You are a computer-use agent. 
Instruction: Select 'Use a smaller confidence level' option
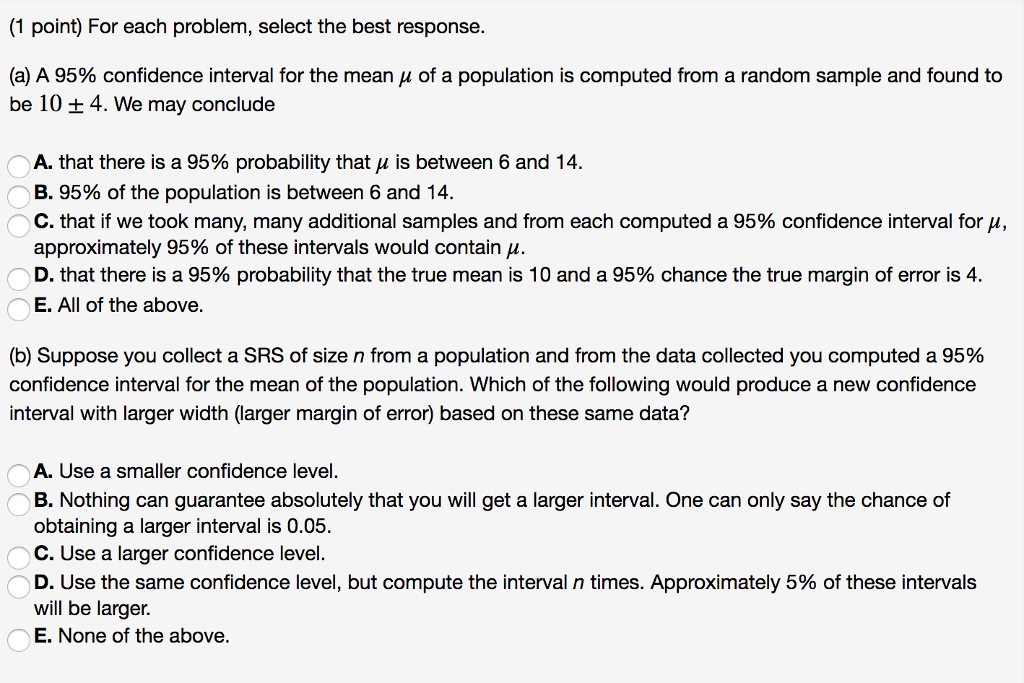click(16, 472)
